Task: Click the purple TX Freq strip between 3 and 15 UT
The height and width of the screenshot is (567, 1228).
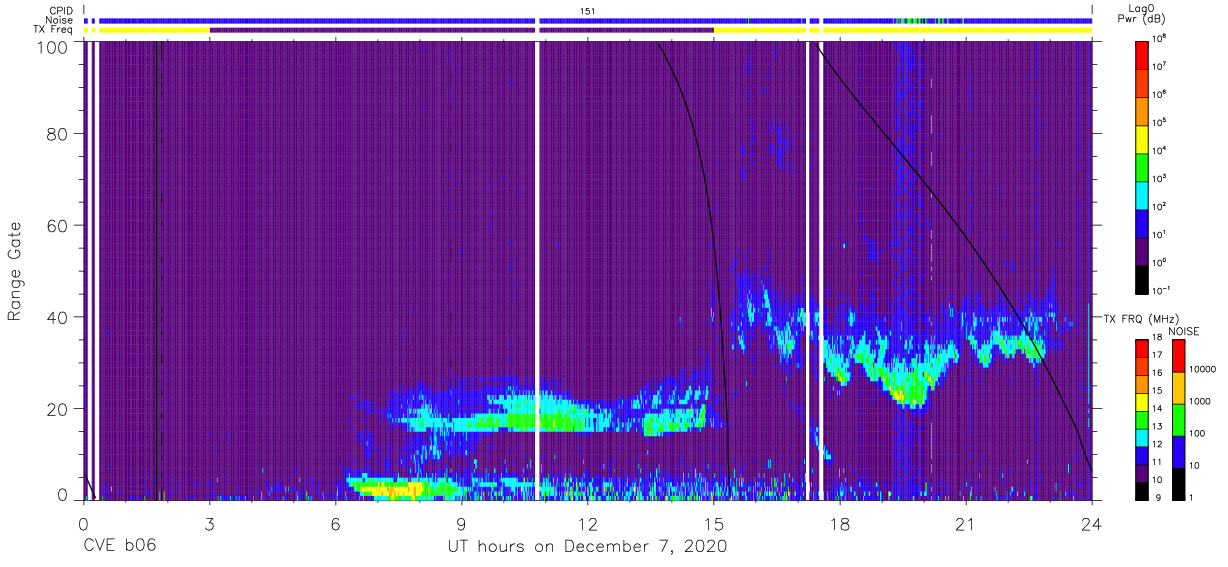Action: pos(462,30)
